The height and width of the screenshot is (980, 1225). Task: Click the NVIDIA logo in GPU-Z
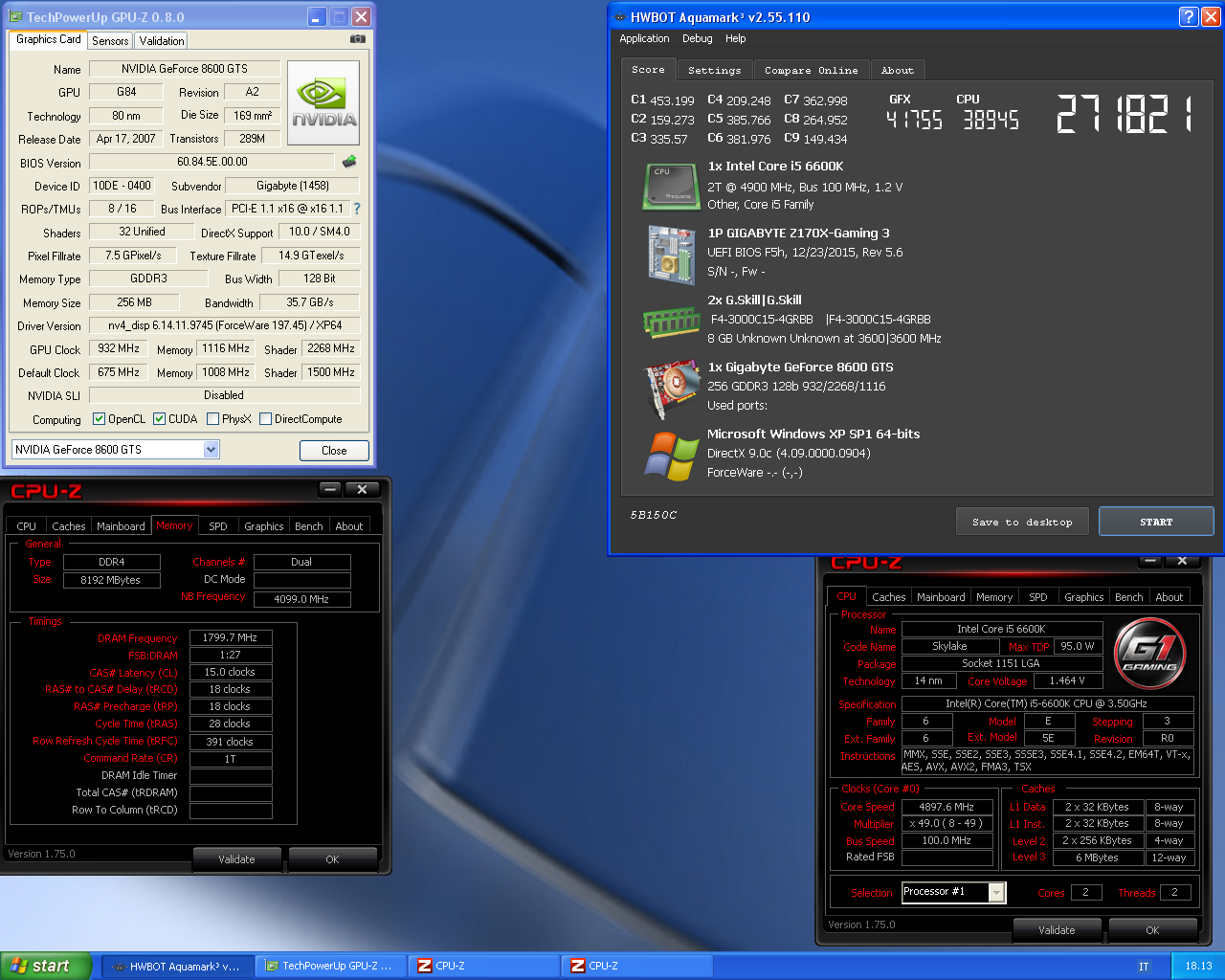(x=323, y=103)
